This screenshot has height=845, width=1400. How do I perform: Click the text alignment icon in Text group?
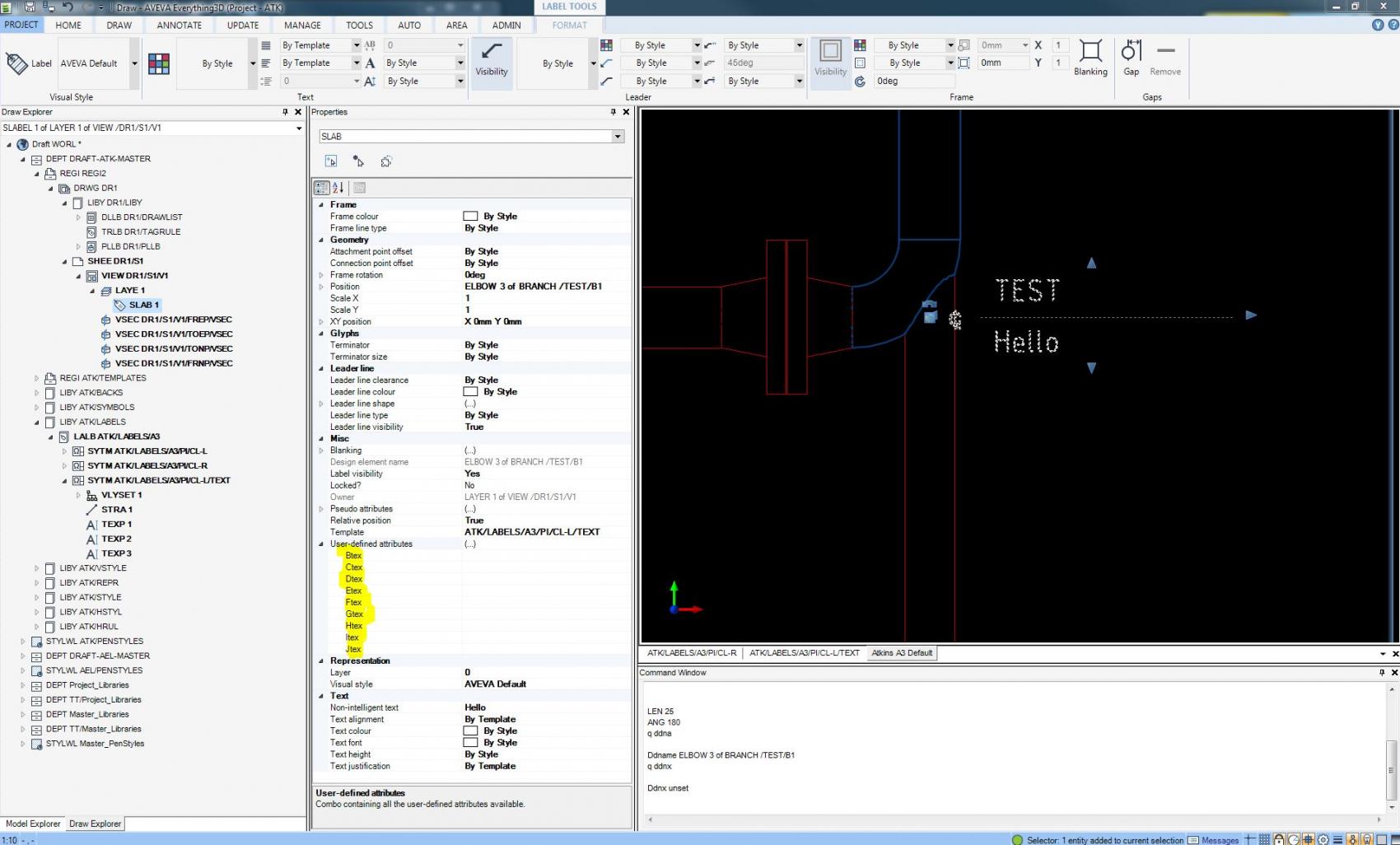click(266, 45)
